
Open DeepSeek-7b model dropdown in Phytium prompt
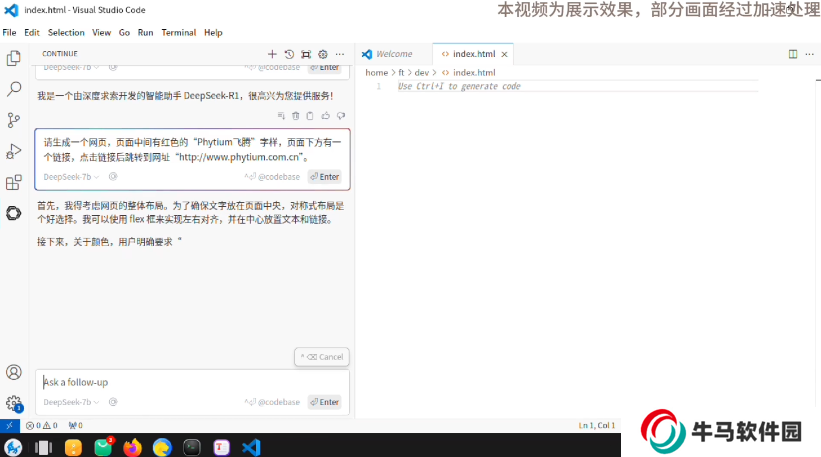point(72,177)
